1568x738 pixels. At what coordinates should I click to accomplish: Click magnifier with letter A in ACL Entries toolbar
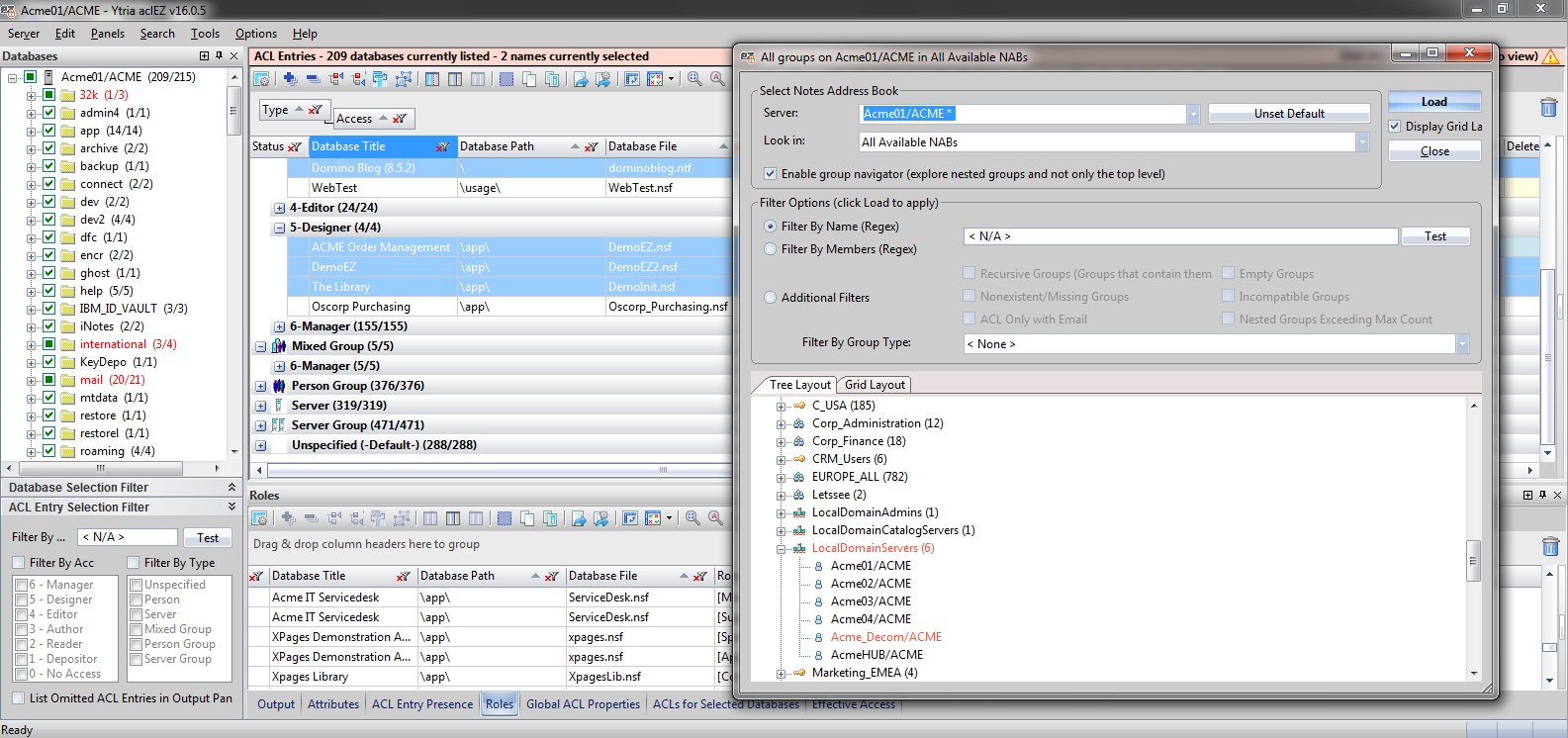717,79
